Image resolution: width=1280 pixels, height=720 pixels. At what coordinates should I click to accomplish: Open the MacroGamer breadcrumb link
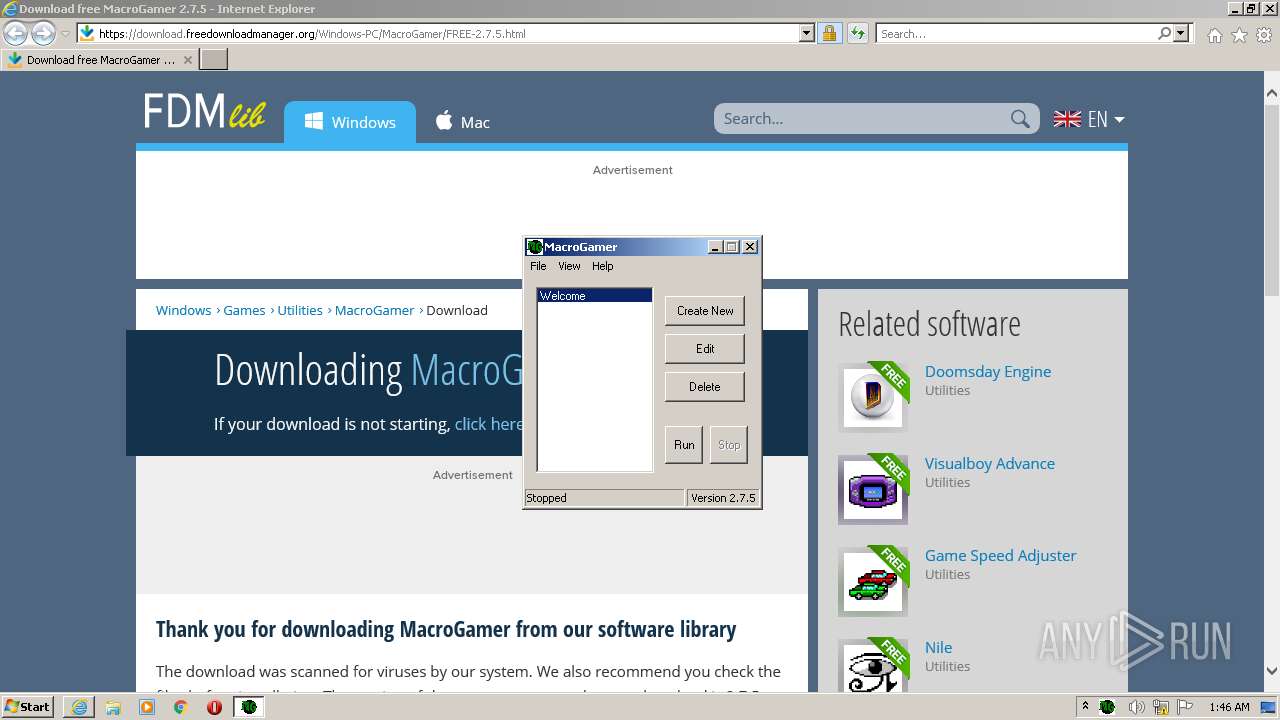[x=374, y=310]
